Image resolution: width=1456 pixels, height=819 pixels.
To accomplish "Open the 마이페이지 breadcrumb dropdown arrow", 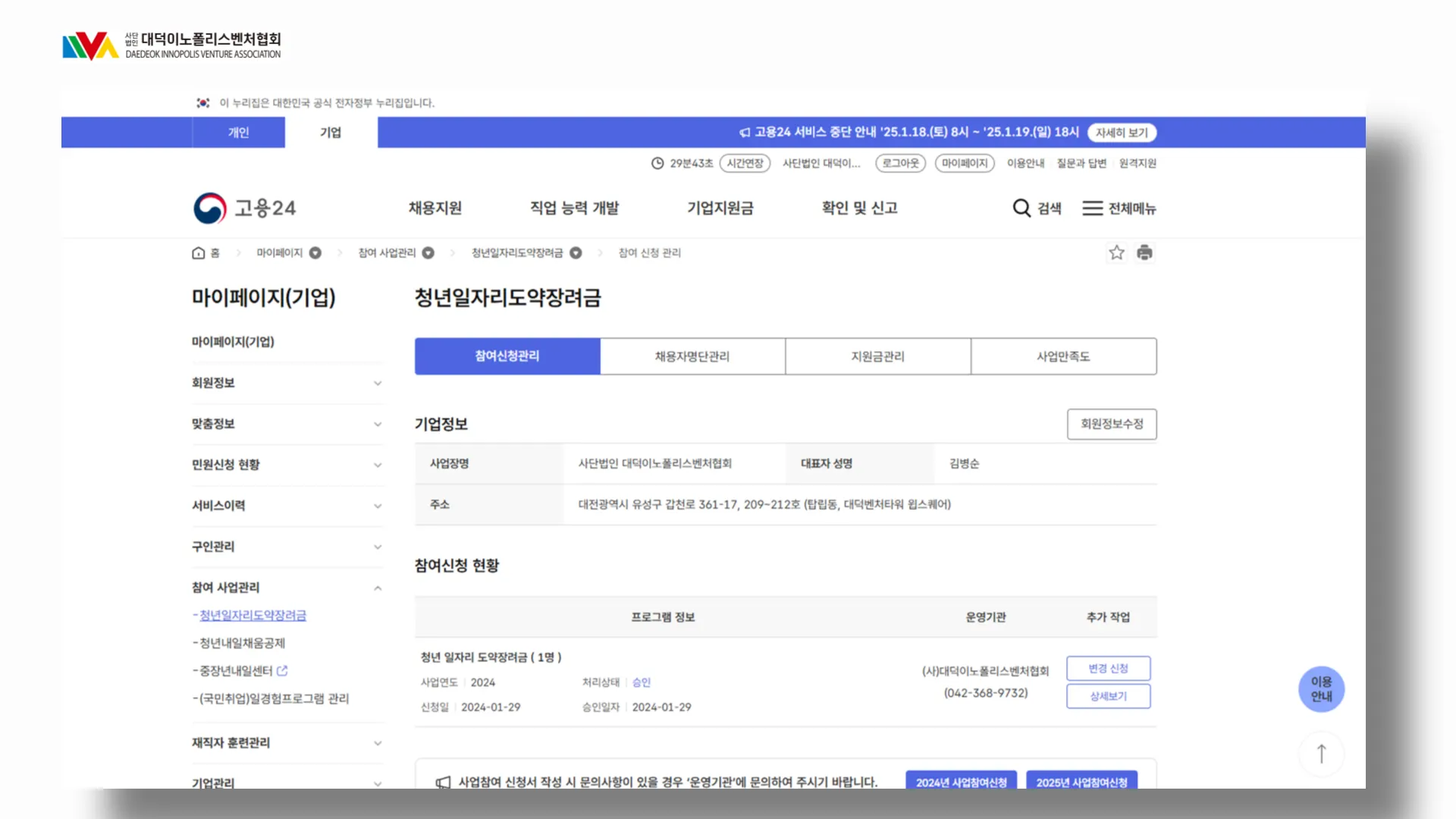I will 315,253.
